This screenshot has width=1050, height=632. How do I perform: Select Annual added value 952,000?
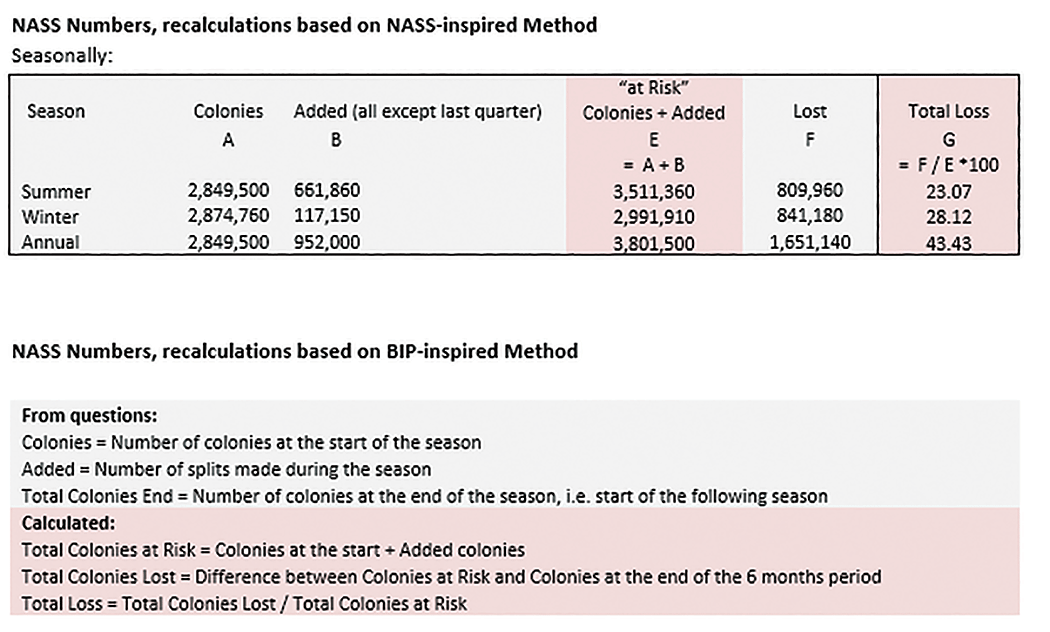(x=327, y=242)
